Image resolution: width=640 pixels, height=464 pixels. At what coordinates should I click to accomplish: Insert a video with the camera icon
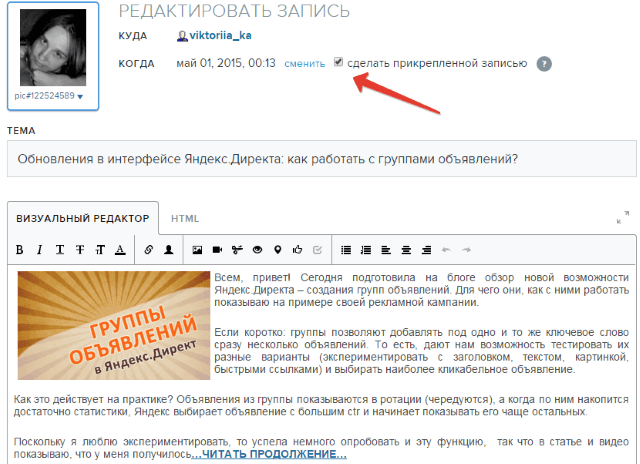click(x=217, y=250)
